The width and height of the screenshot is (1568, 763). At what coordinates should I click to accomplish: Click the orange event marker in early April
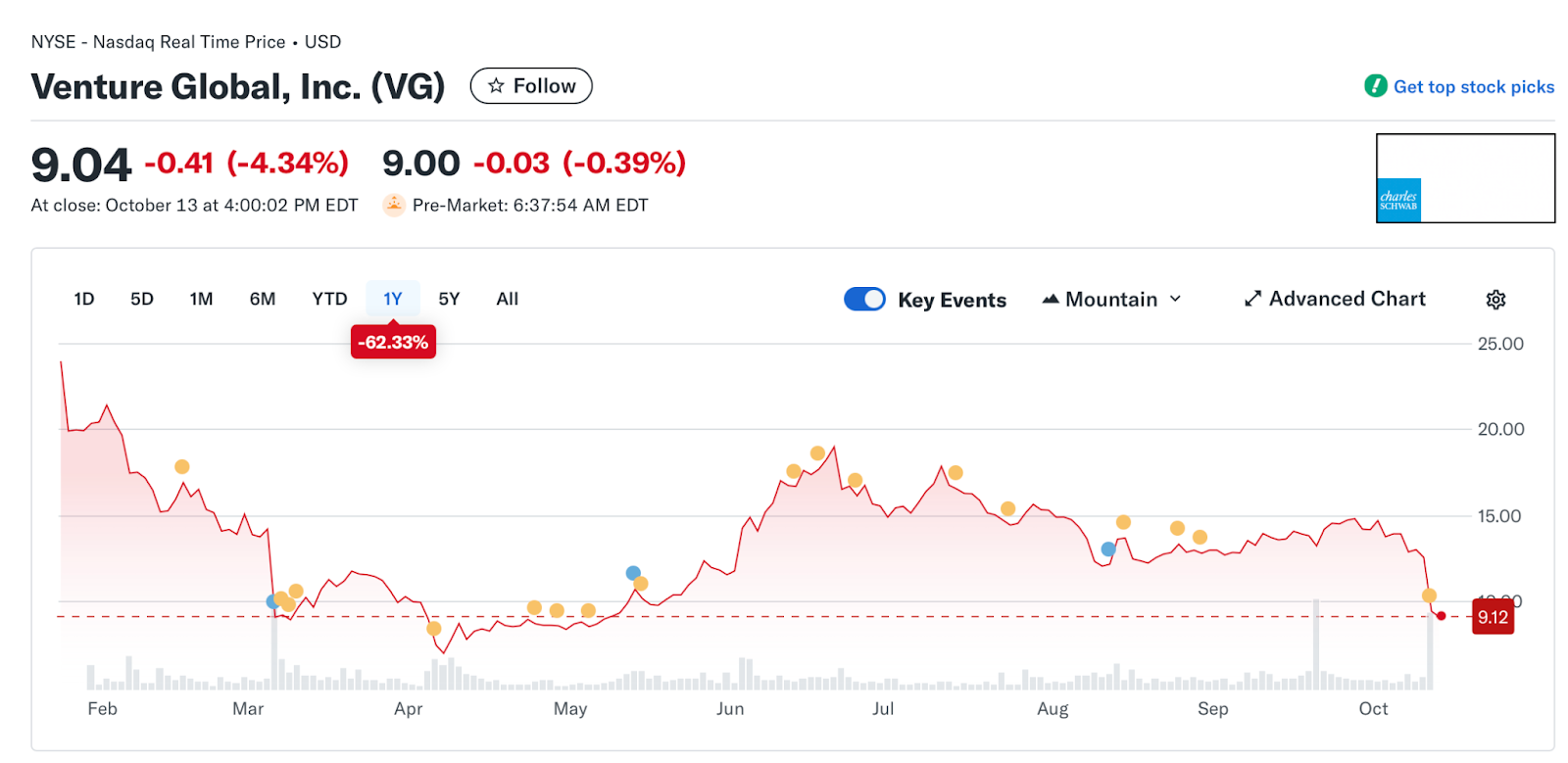(x=434, y=629)
